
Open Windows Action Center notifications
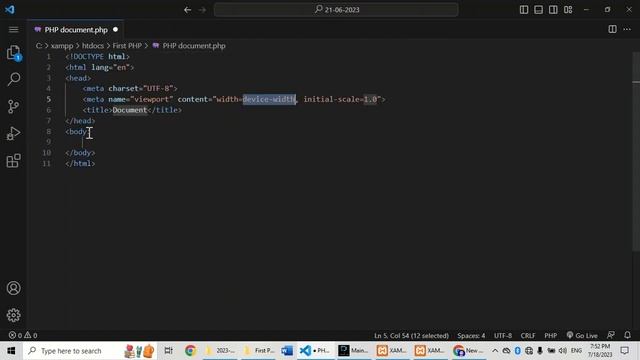point(624,351)
